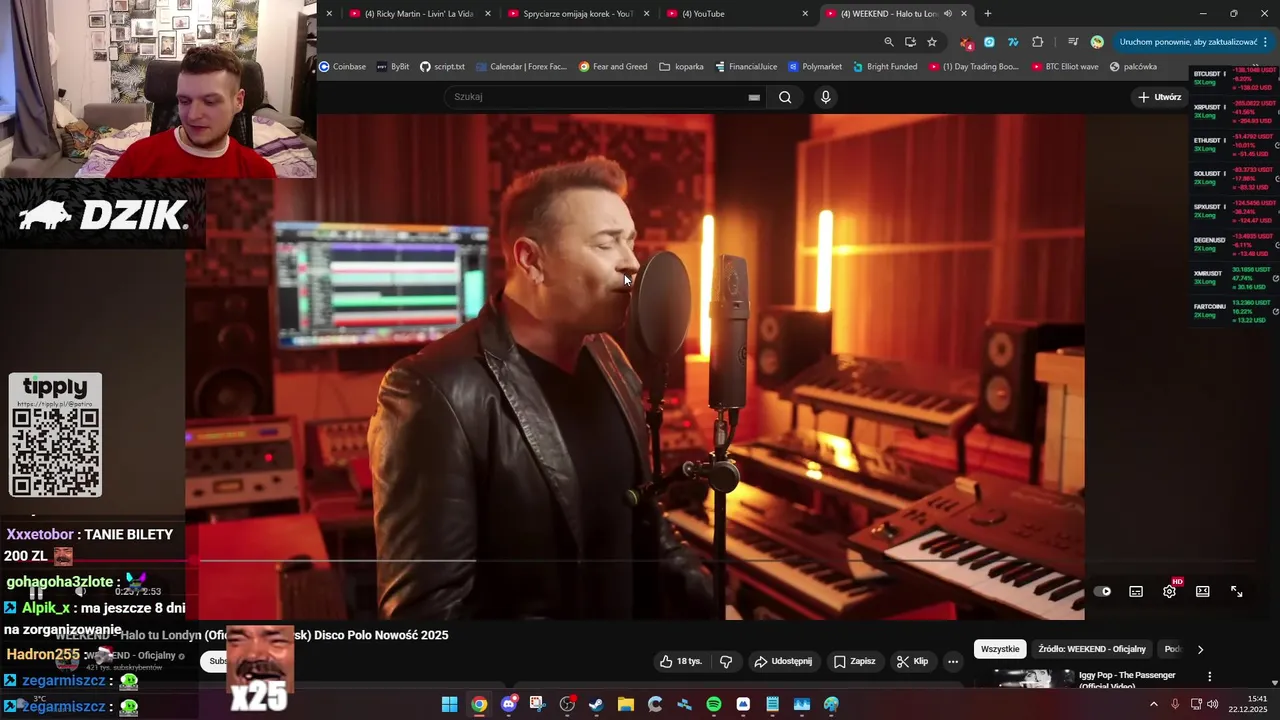Open options menu for Iggy Pop video
The image size is (1280, 720).
pyautogui.click(x=1209, y=677)
